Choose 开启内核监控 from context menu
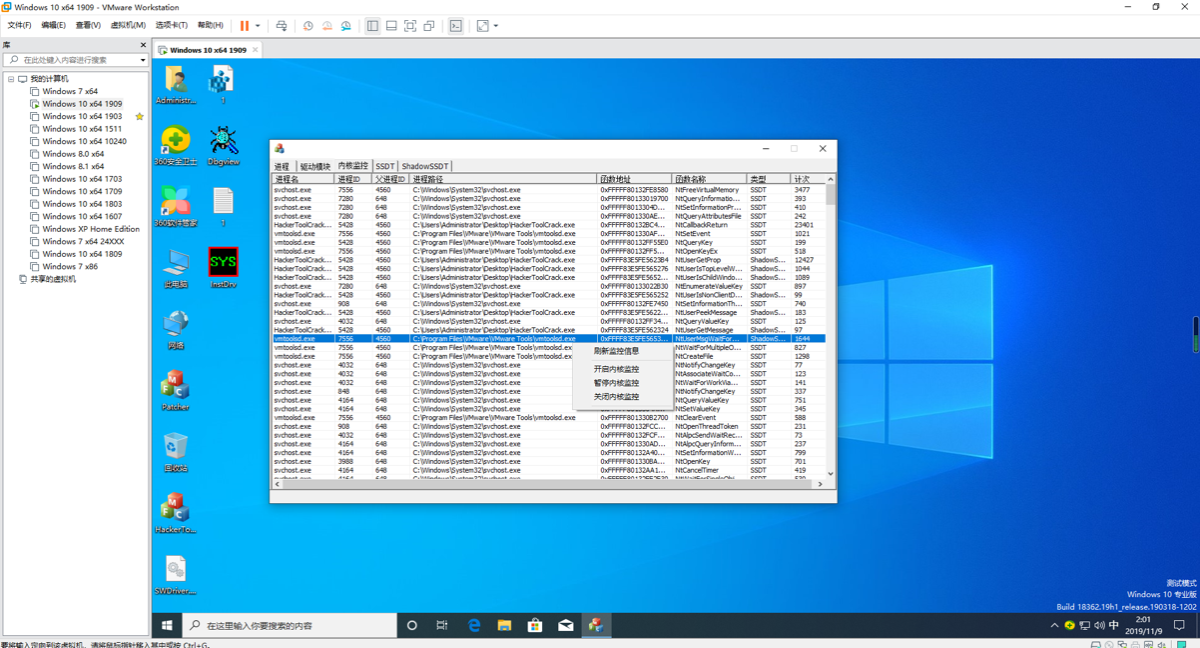Screen dimensions: 1200x648 [x=616, y=369]
